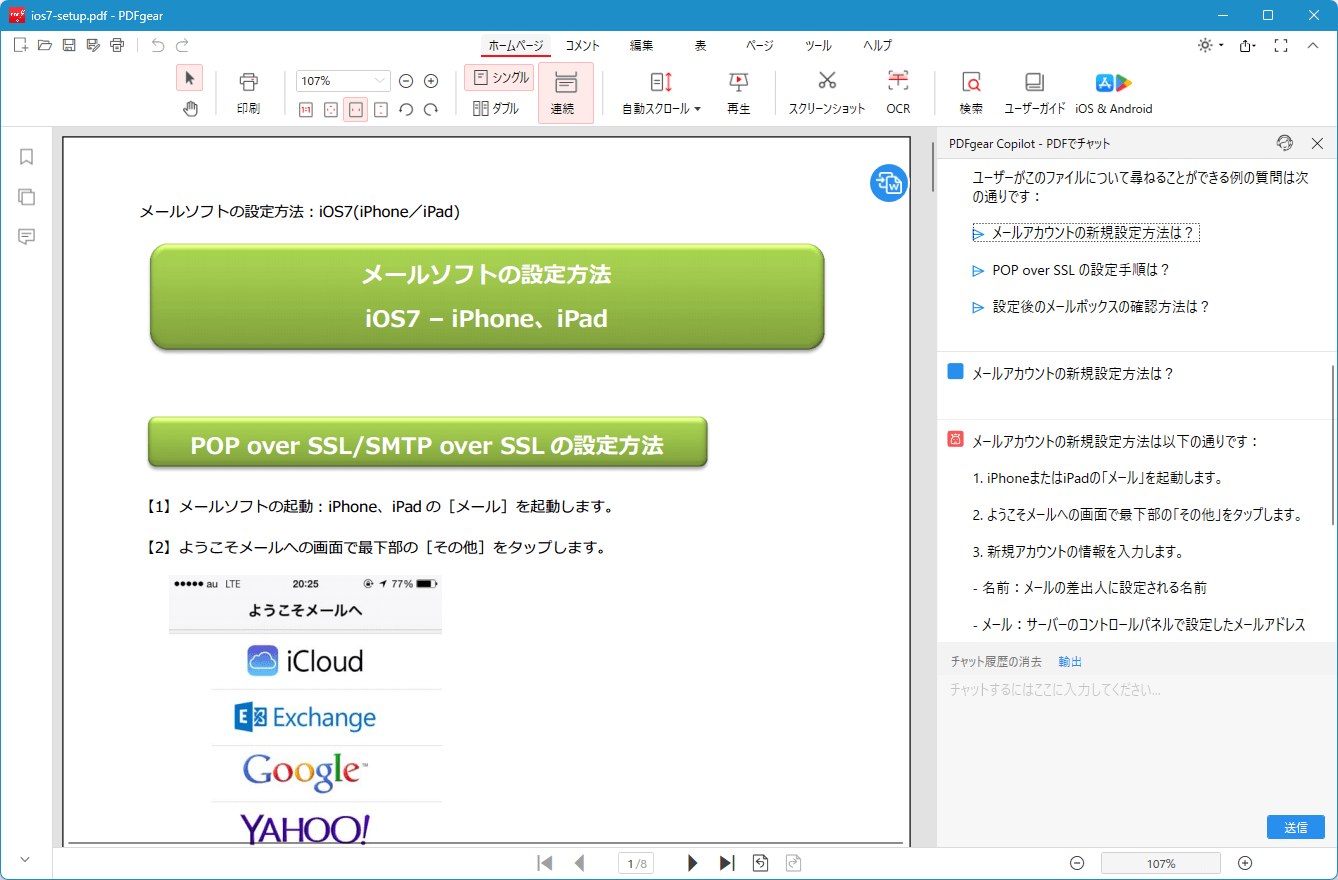Click the headset support icon in the Copilot header

(1286, 143)
